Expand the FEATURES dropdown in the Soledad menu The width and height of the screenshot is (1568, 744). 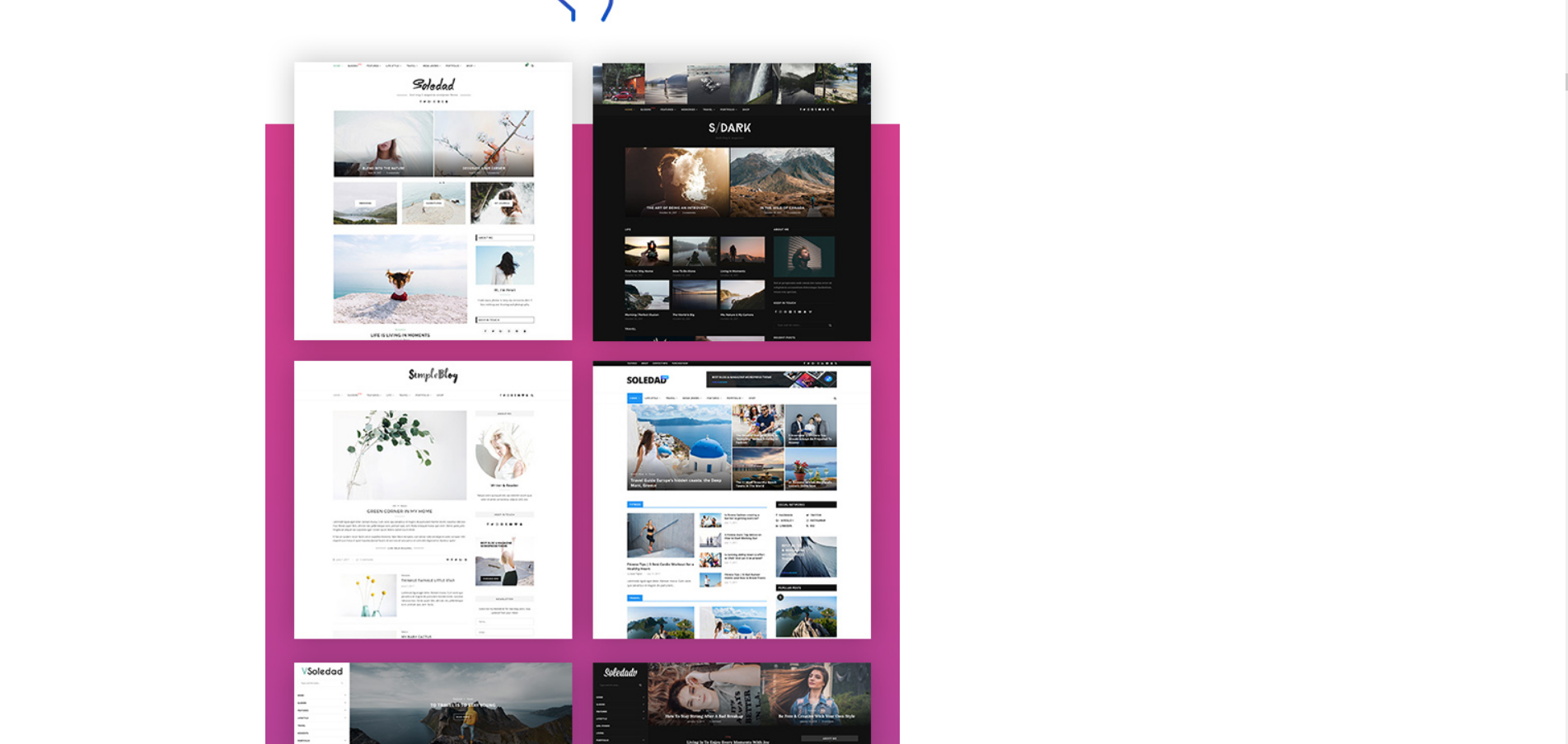[371, 66]
